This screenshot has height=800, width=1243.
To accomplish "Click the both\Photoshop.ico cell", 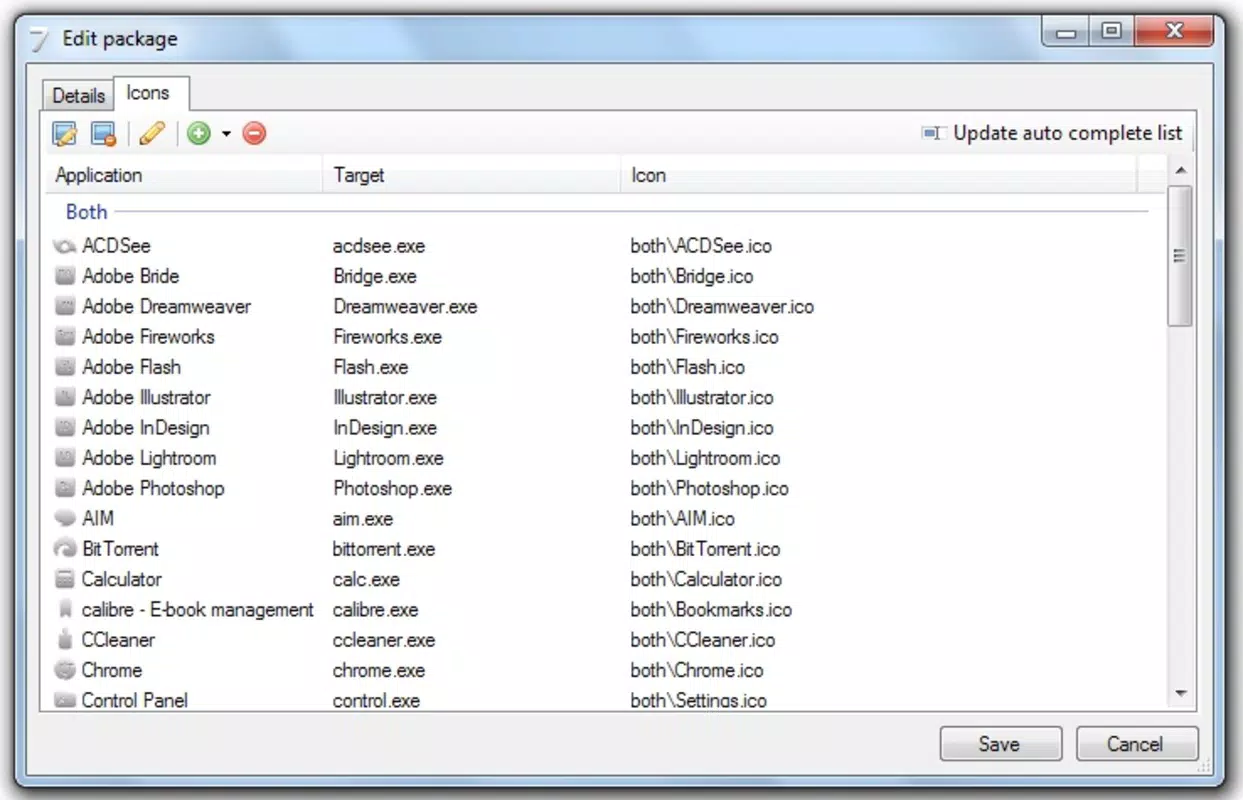I will 709,488.
